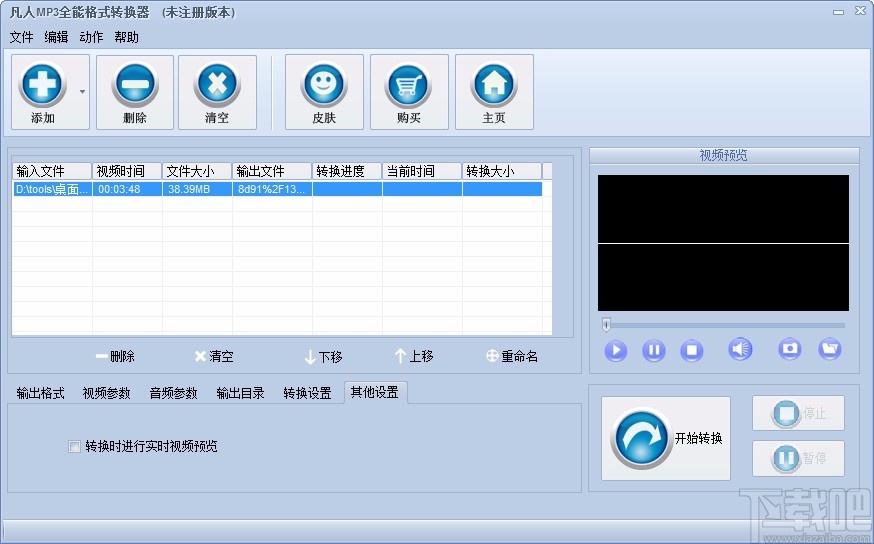874x544 pixels.
Task: Open the 文件 menu
Action: coord(21,37)
